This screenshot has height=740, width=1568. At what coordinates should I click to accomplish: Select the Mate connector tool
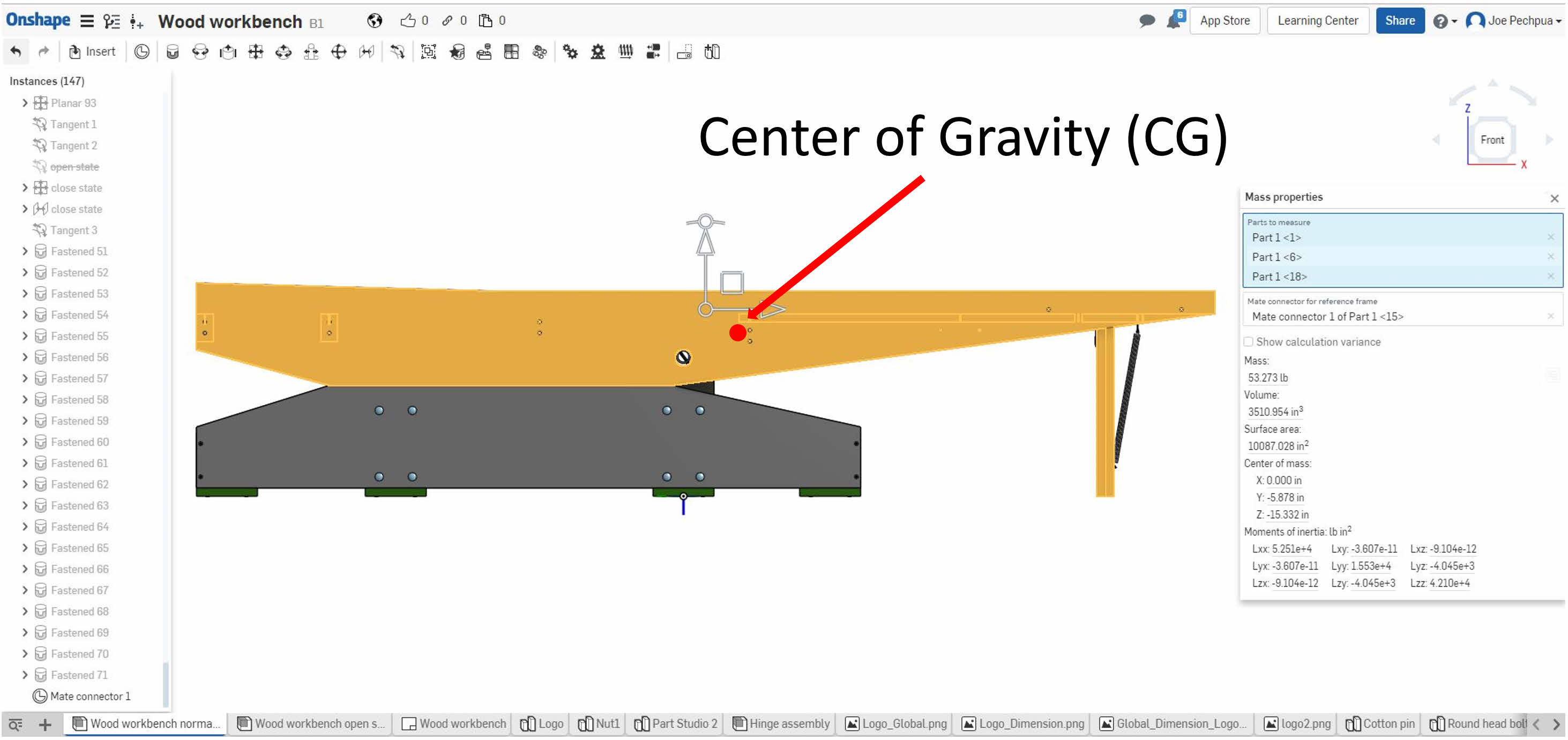142,52
